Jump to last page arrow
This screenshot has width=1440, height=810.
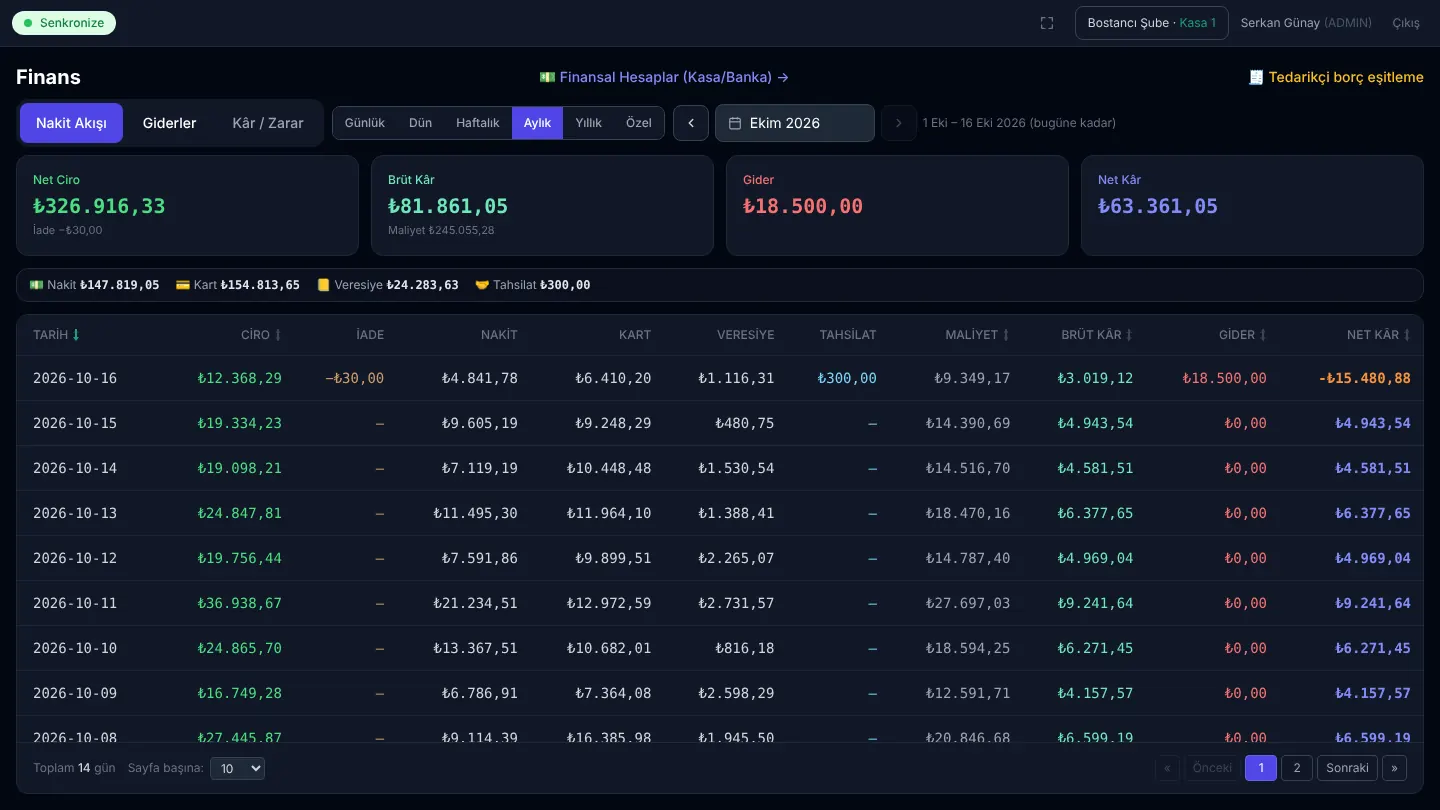[x=1394, y=768]
